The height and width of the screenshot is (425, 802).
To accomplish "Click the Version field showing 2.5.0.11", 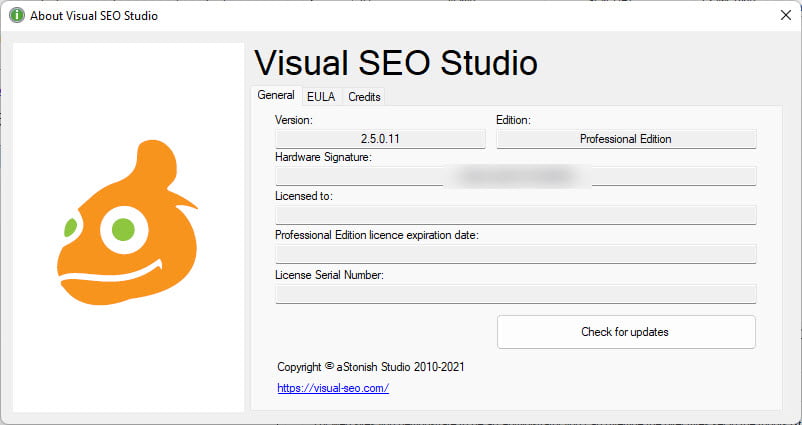I will click(x=380, y=139).
